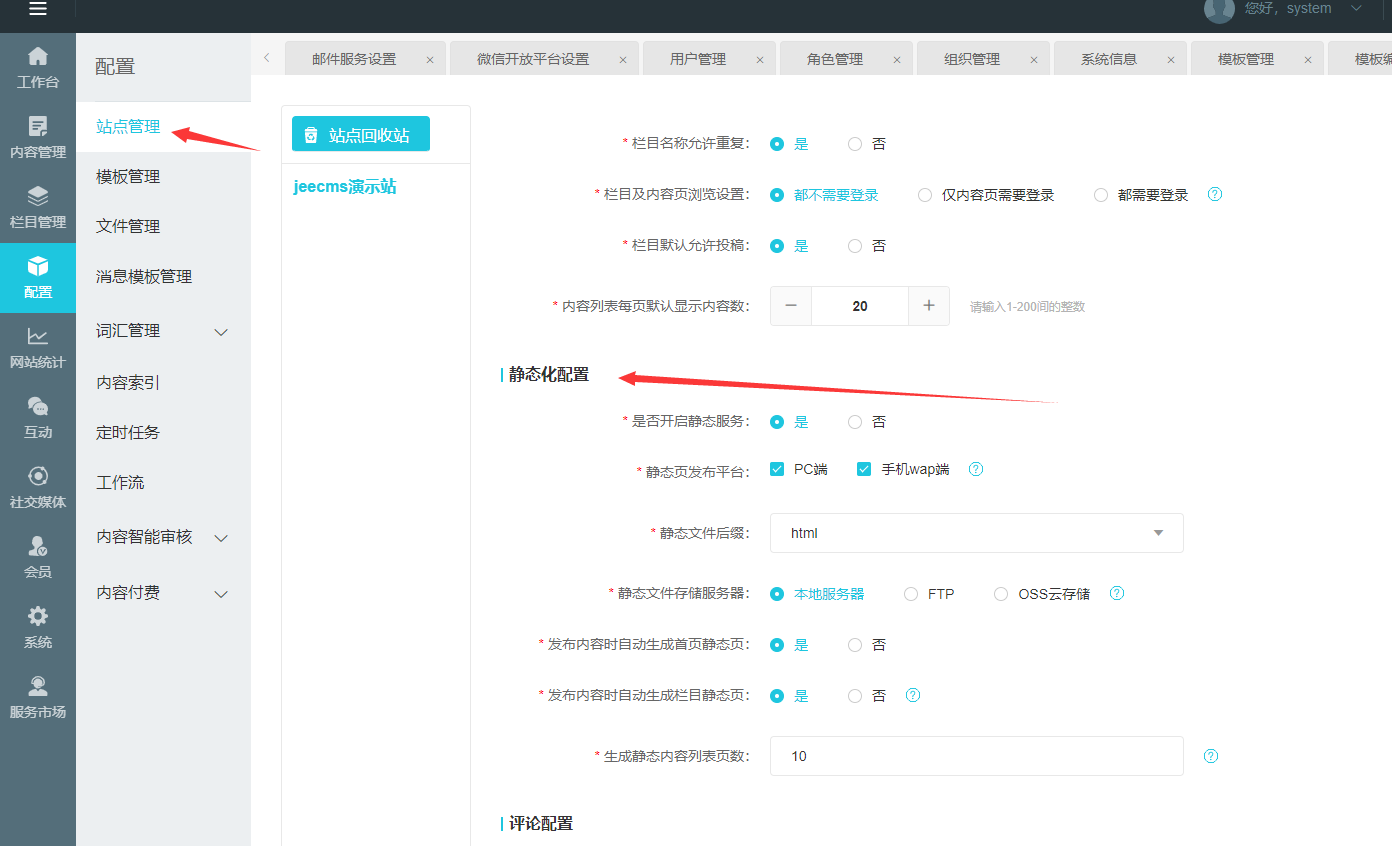Click help icon beside OSS云存储

[x=1117, y=593]
